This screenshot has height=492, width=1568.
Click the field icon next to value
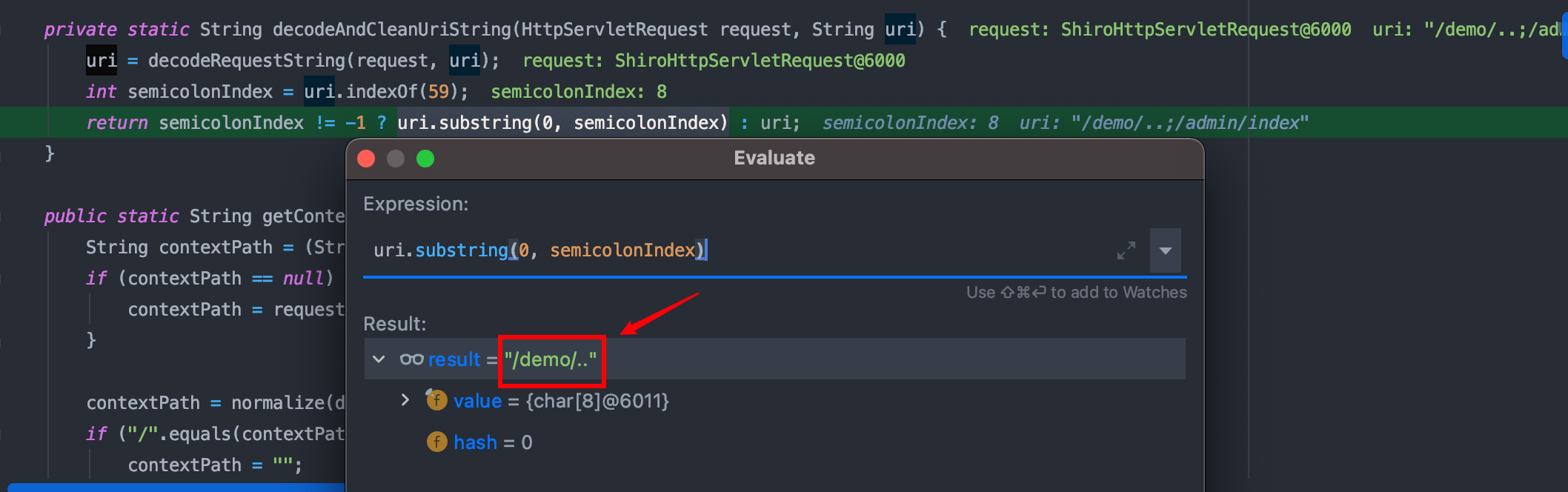pos(436,400)
